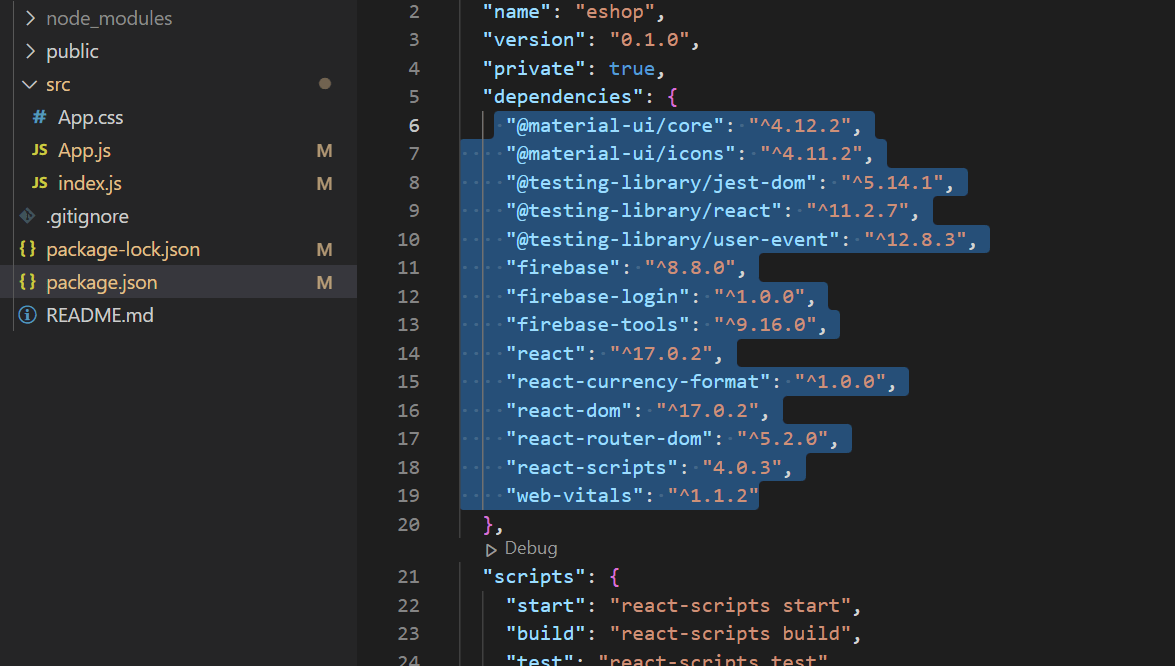Click the "^4.12.2" version string
The width and height of the screenshot is (1175, 666).
pyautogui.click(x=800, y=126)
